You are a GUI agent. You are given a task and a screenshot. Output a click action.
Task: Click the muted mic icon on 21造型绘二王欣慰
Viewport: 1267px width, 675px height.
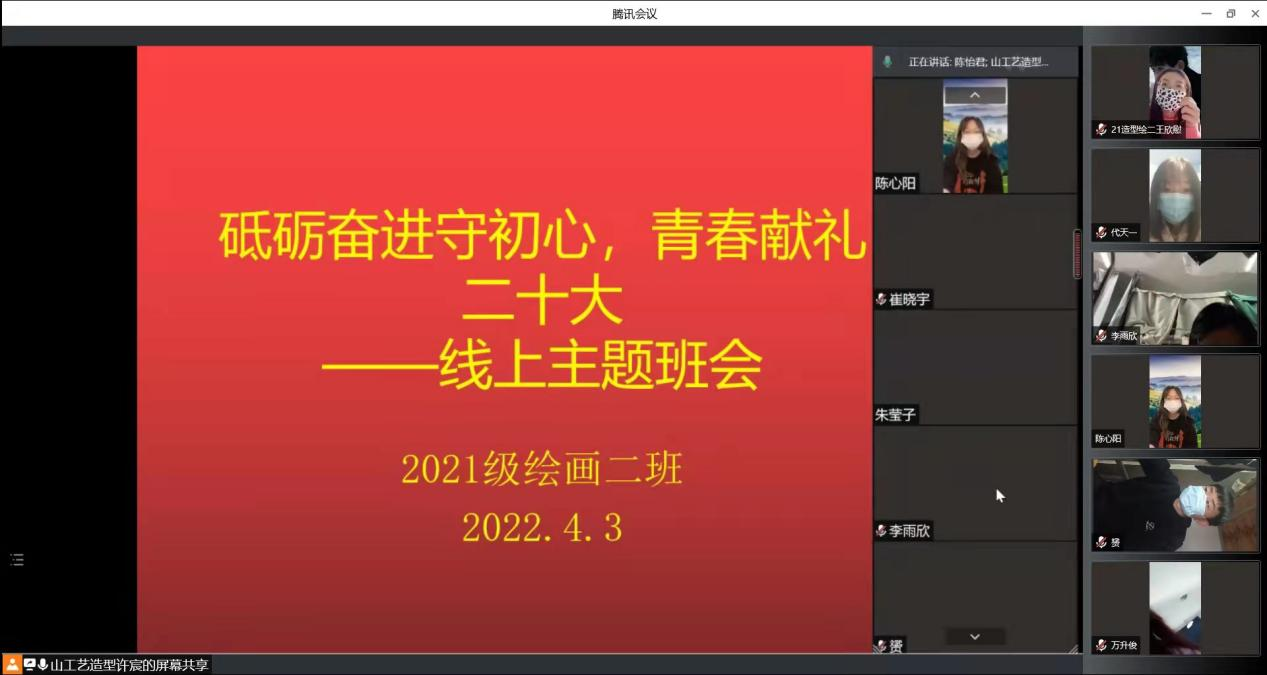click(1101, 129)
